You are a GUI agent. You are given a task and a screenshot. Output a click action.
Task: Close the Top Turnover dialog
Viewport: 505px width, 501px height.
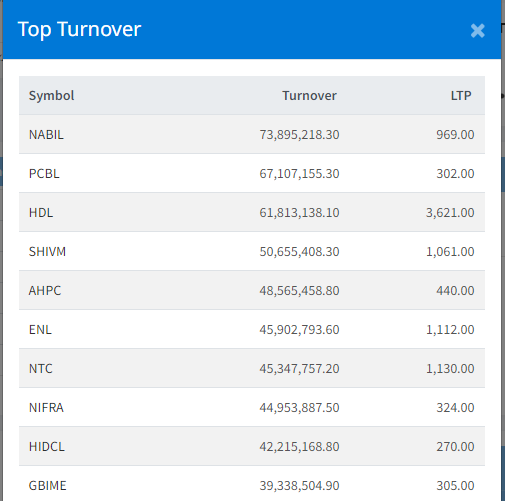tap(477, 31)
